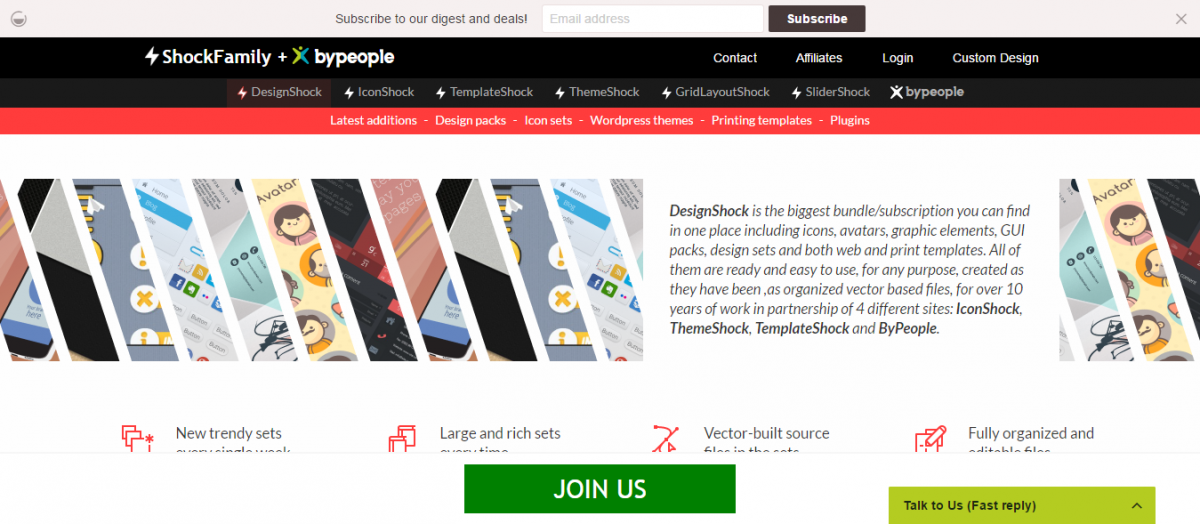Click the green JOIN US button
This screenshot has width=1200, height=524.
coord(600,489)
